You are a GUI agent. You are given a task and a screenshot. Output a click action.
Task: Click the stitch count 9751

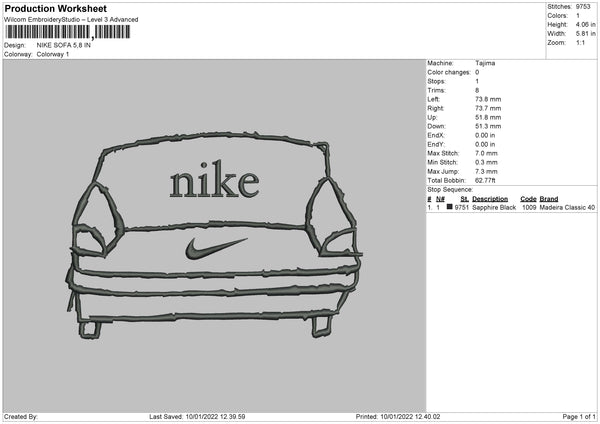click(x=462, y=207)
